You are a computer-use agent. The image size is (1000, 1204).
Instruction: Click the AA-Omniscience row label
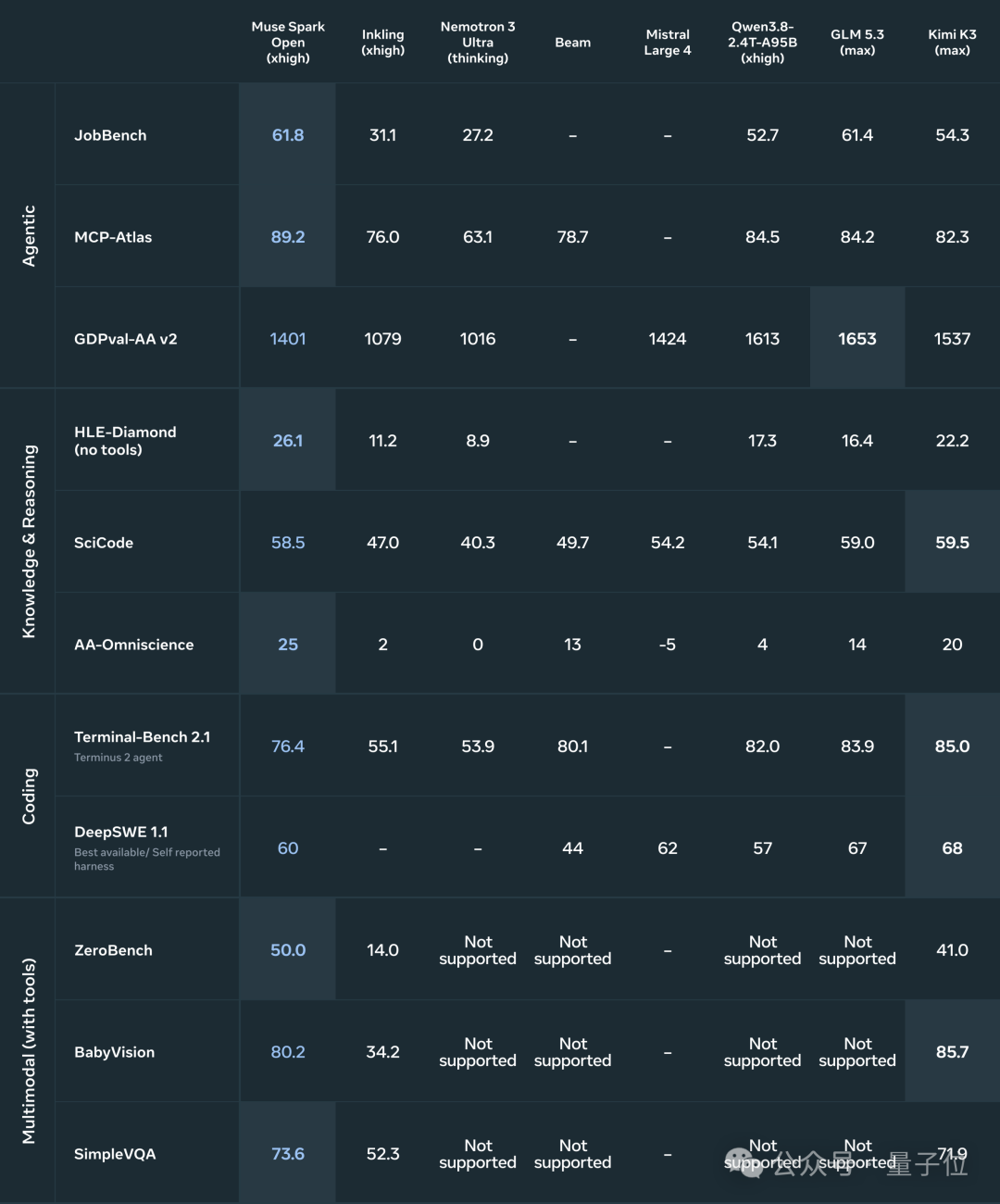134,645
